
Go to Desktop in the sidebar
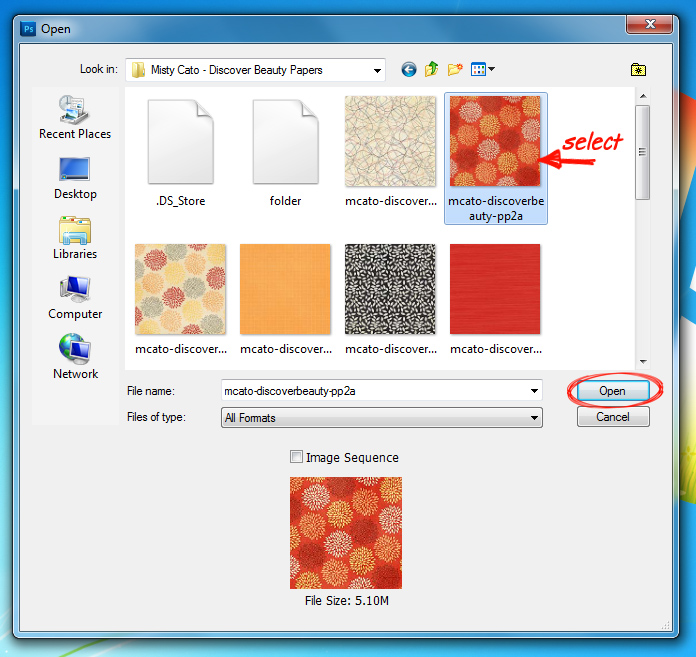point(75,178)
